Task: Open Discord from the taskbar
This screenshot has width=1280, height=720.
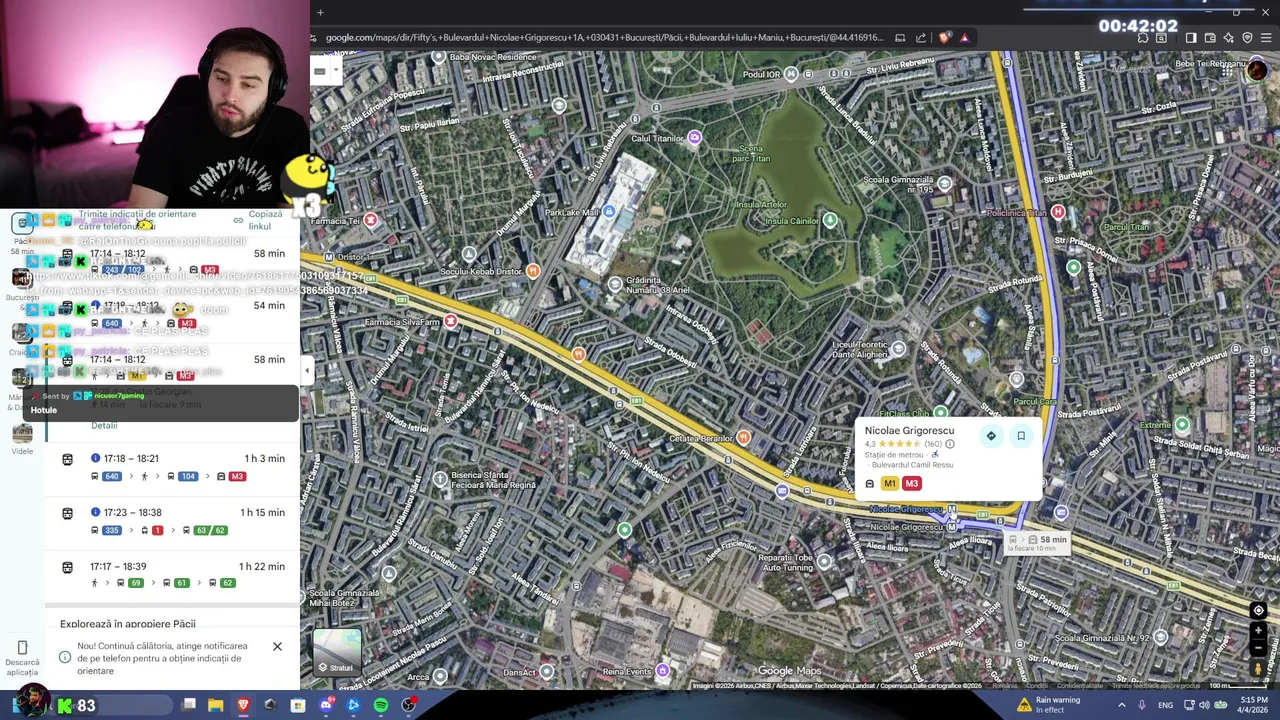Action: pos(325,706)
